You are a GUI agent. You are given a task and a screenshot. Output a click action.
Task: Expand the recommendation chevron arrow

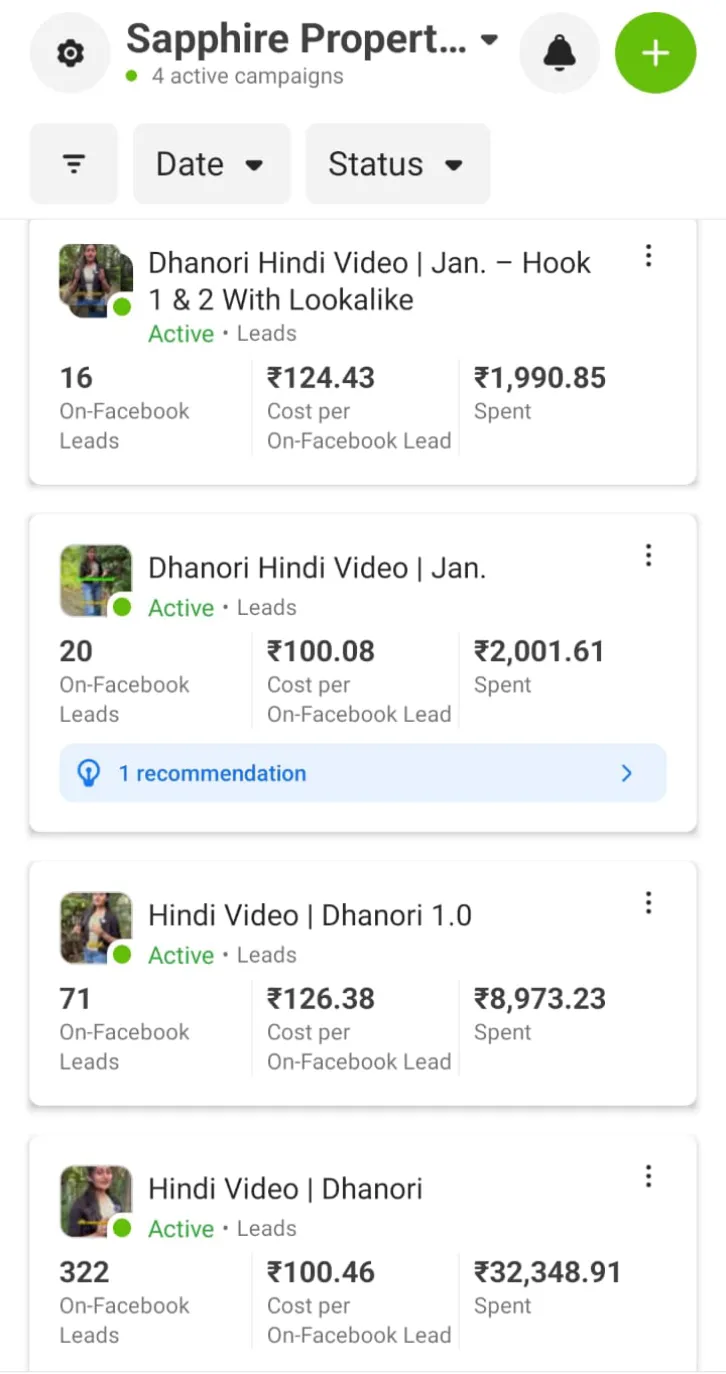coord(627,773)
